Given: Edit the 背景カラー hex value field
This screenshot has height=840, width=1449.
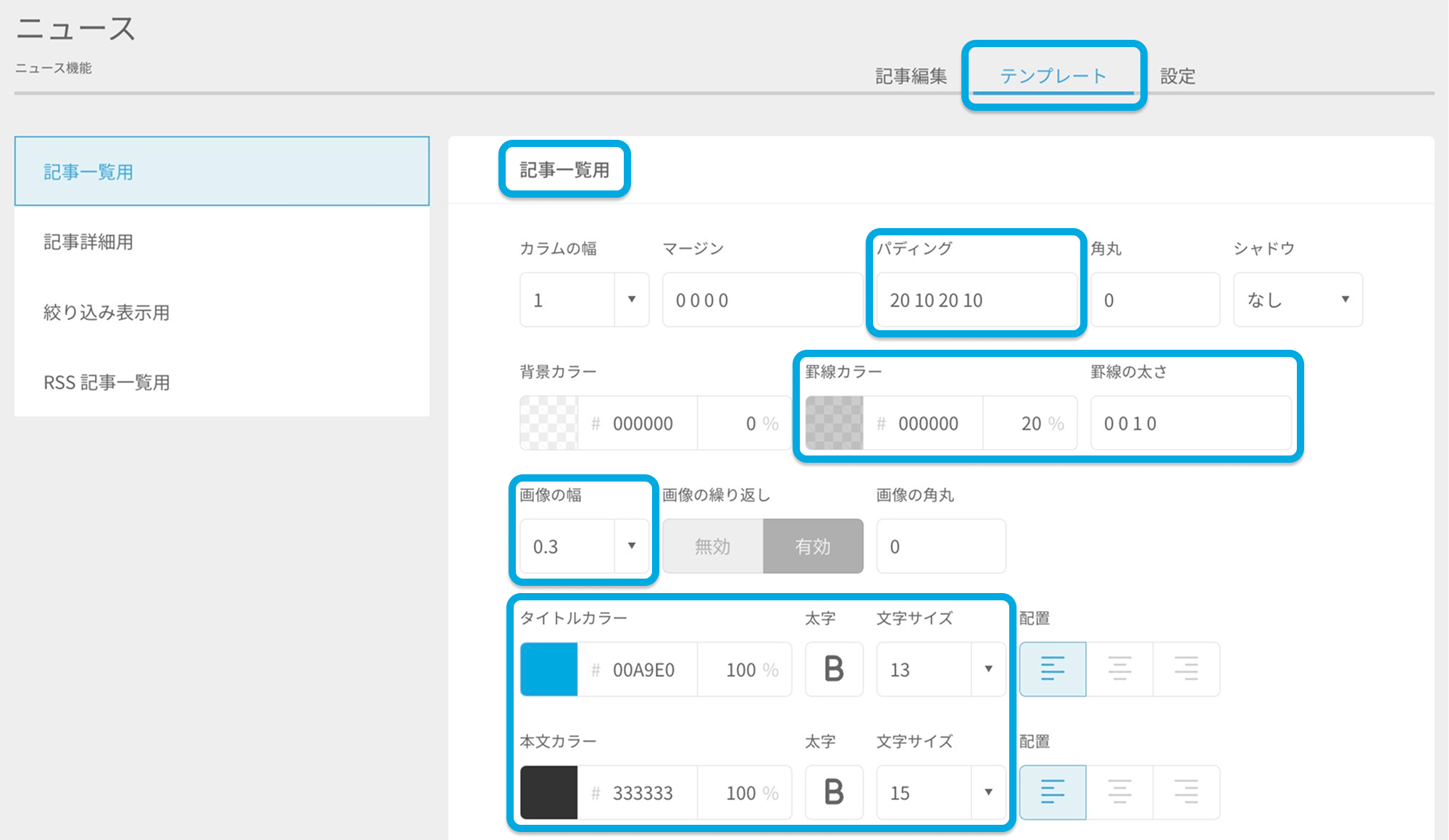Looking at the screenshot, I should [638, 423].
